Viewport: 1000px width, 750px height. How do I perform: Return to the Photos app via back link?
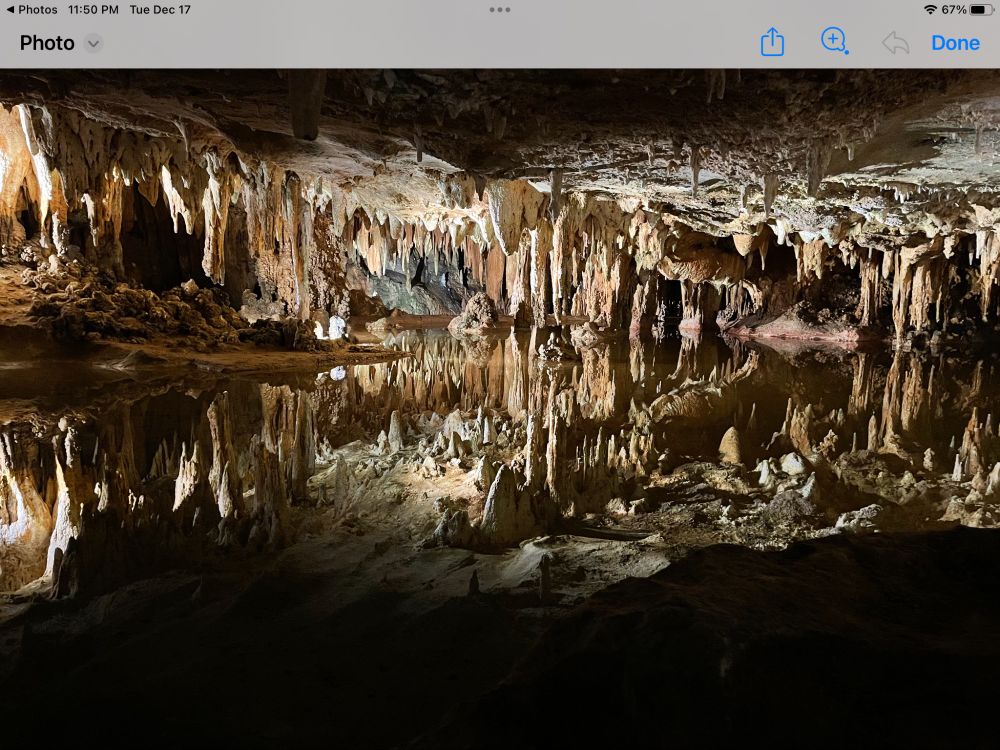tap(32, 10)
